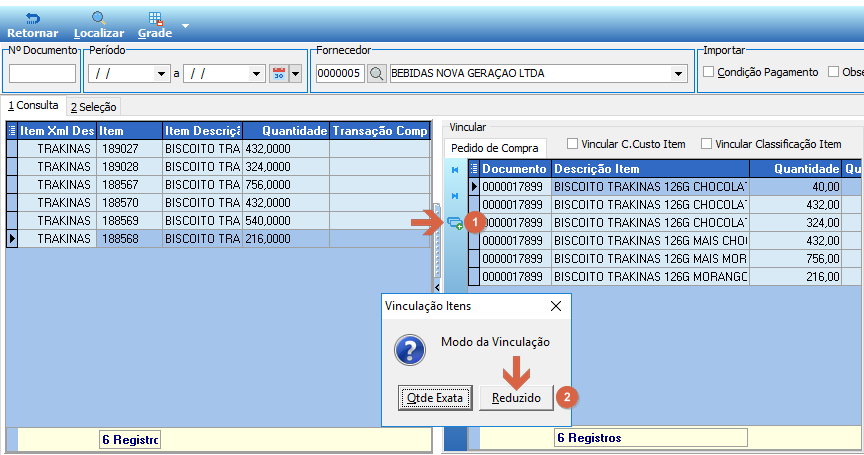Screen dimensions: 864x455
Task: Switch to the 2 Seleção tab
Action: 94,107
